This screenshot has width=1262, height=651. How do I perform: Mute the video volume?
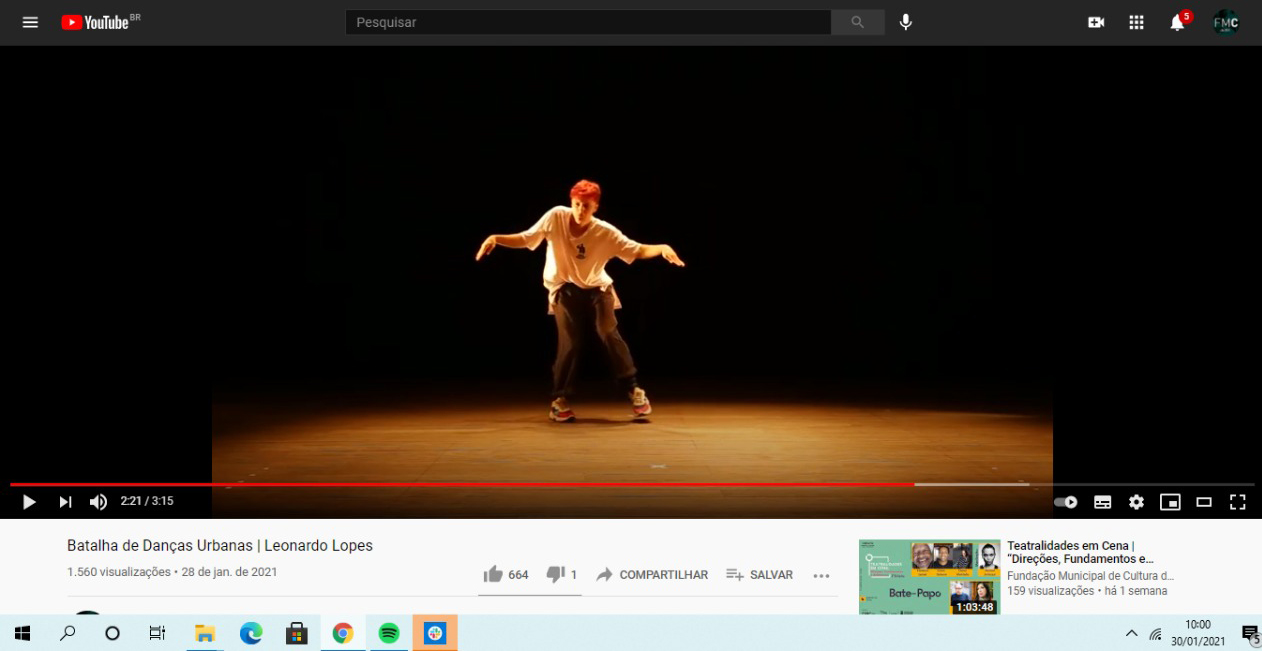pos(98,502)
